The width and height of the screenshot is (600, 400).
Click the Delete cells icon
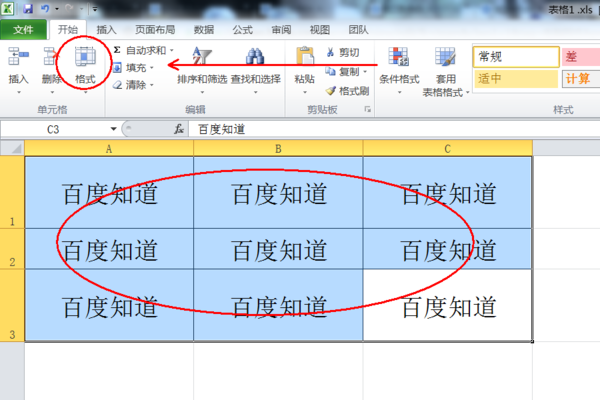51,56
